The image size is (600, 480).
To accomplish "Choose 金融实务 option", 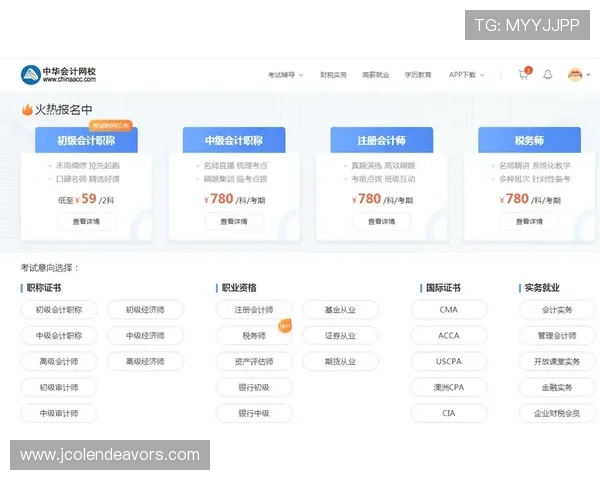I will pos(557,387).
